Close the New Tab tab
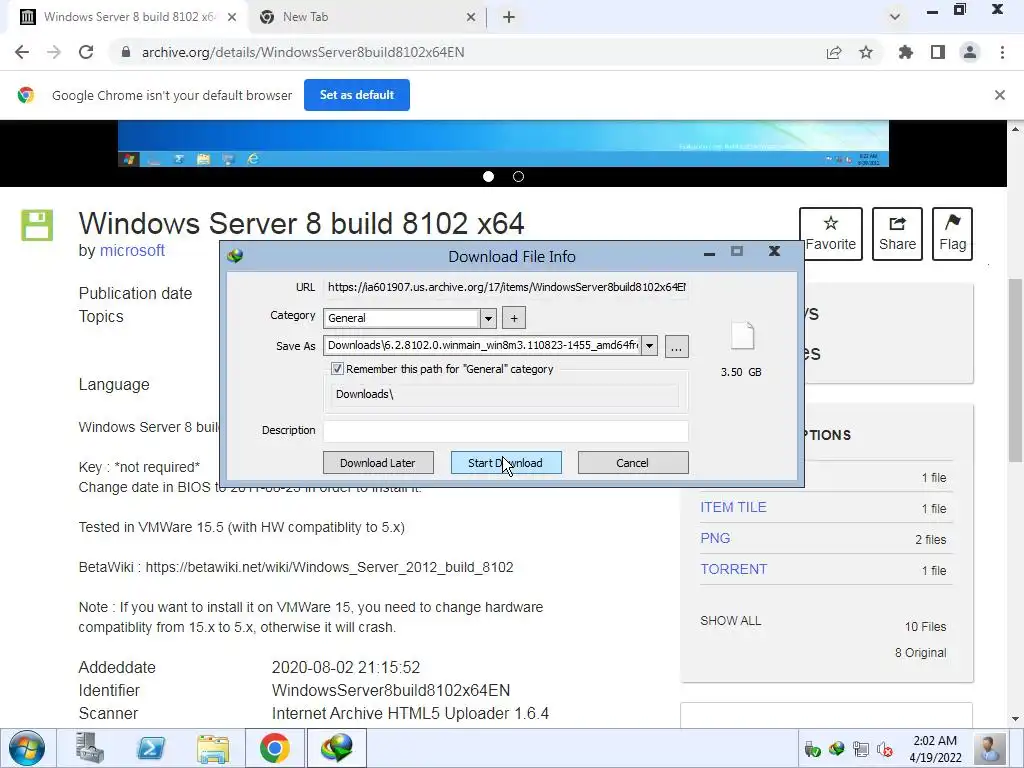This screenshot has width=1024, height=768. click(x=471, y=17)
